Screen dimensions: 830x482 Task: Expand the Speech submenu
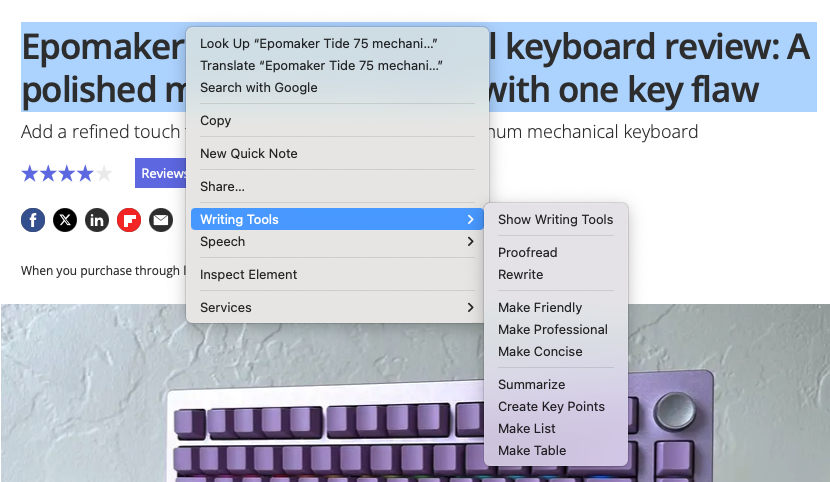coord(337,241)
